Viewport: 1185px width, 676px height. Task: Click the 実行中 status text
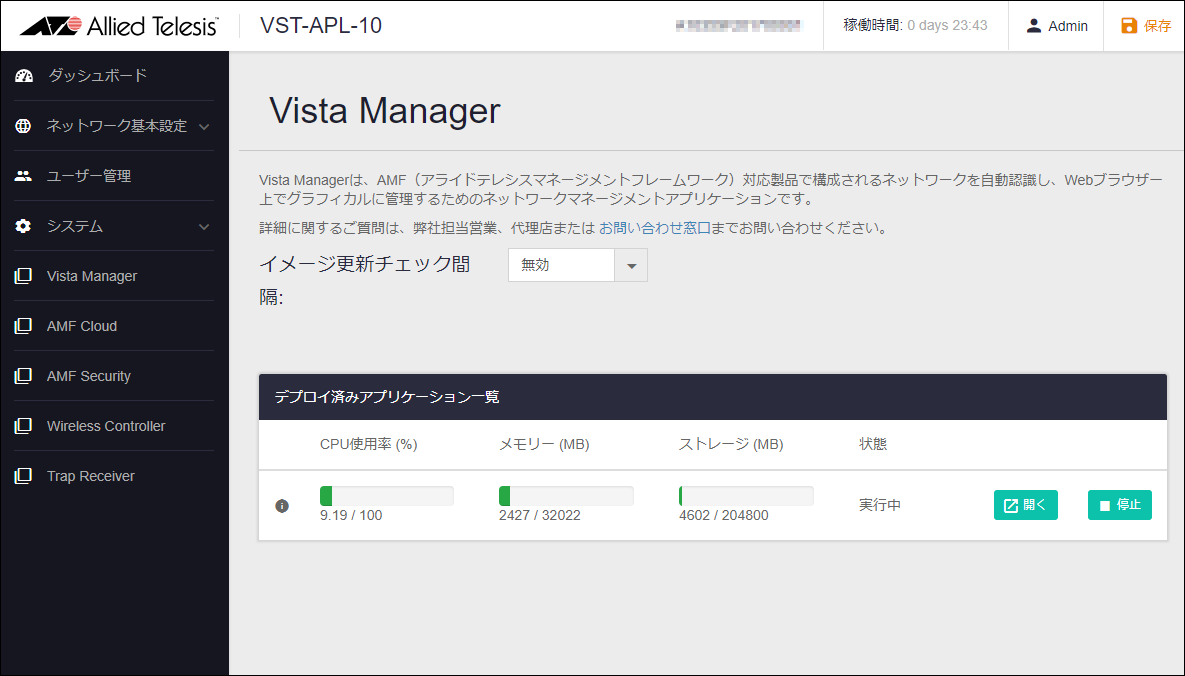(x=880, y=505)
